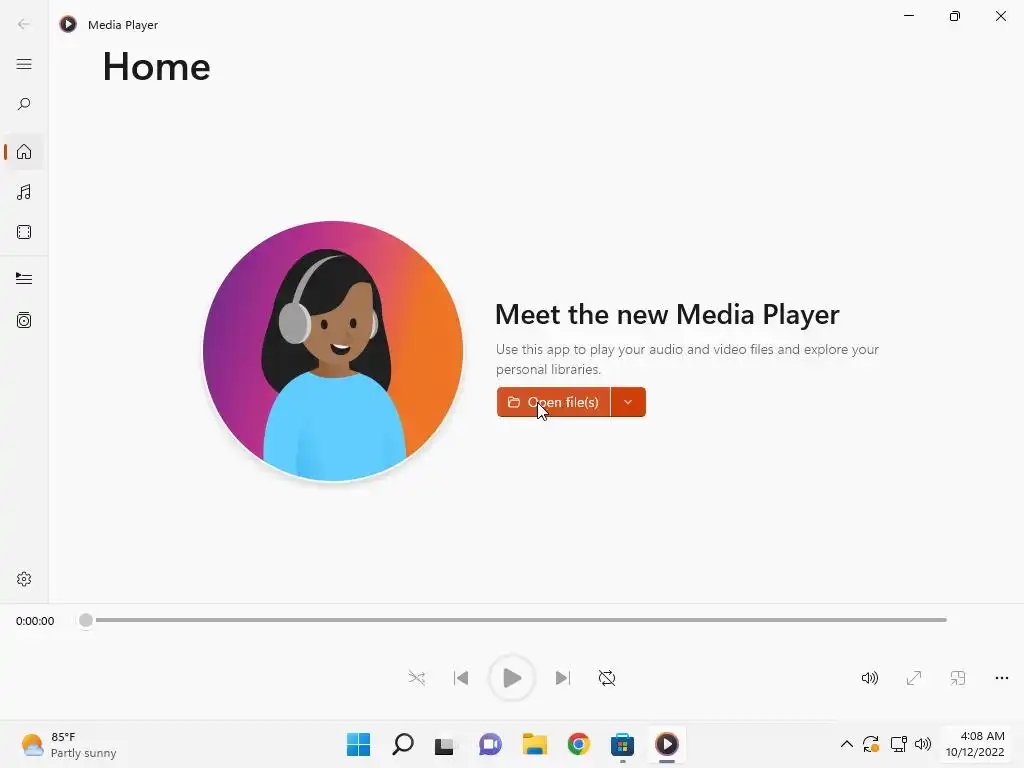Restore down the Media Player window
The image size is (1024, 768).
click(955, 16)
